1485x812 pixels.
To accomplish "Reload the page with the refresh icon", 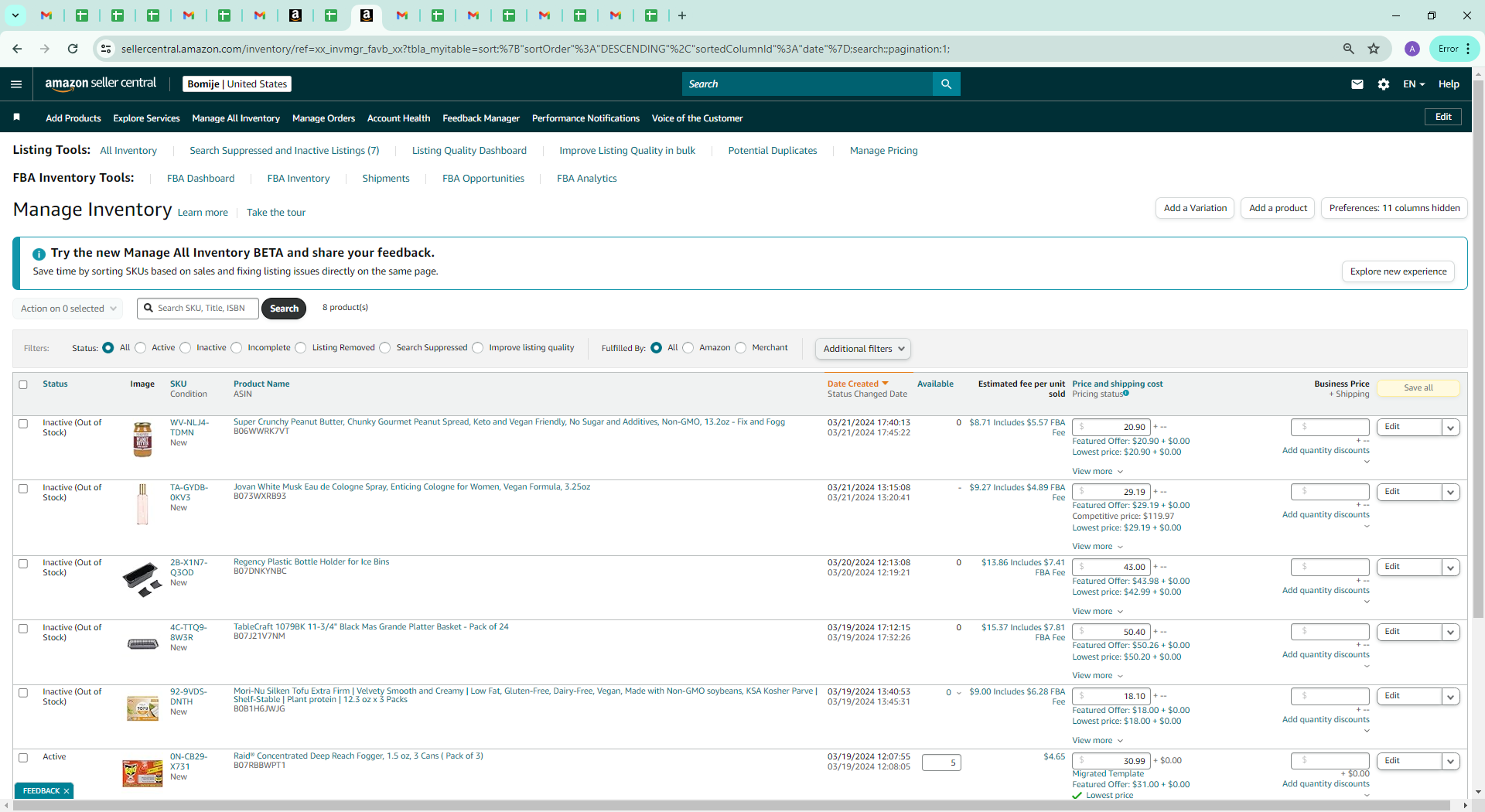I will click(73, 49).
